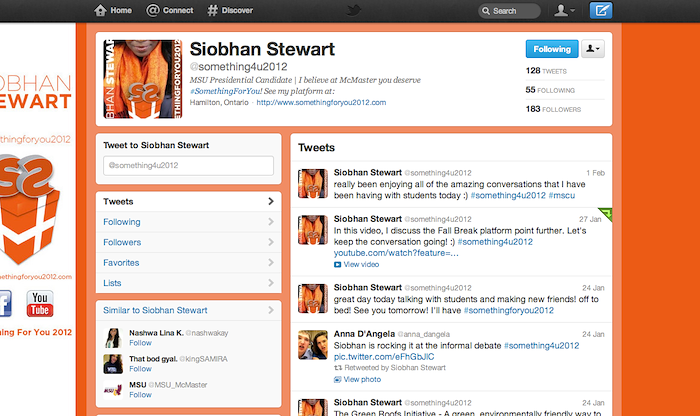Open avatar on the 1 Feb tweet
This screenshot has width=700, height=416.
point(312,183)
